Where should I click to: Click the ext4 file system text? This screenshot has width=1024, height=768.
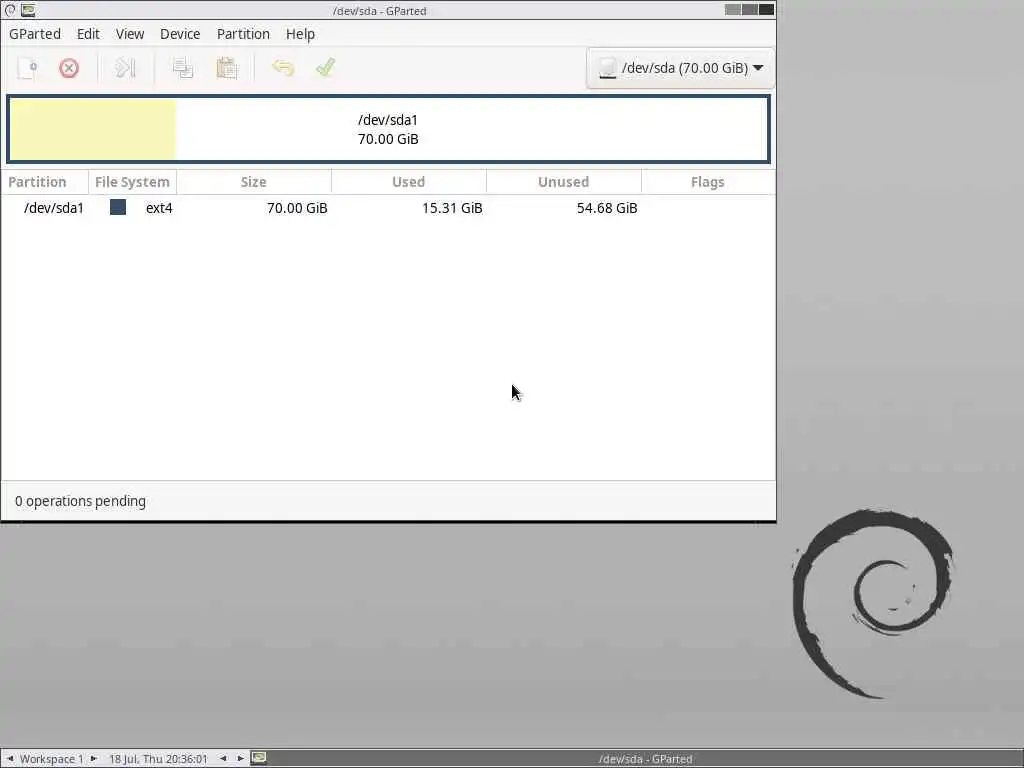(x=159, y=208)
